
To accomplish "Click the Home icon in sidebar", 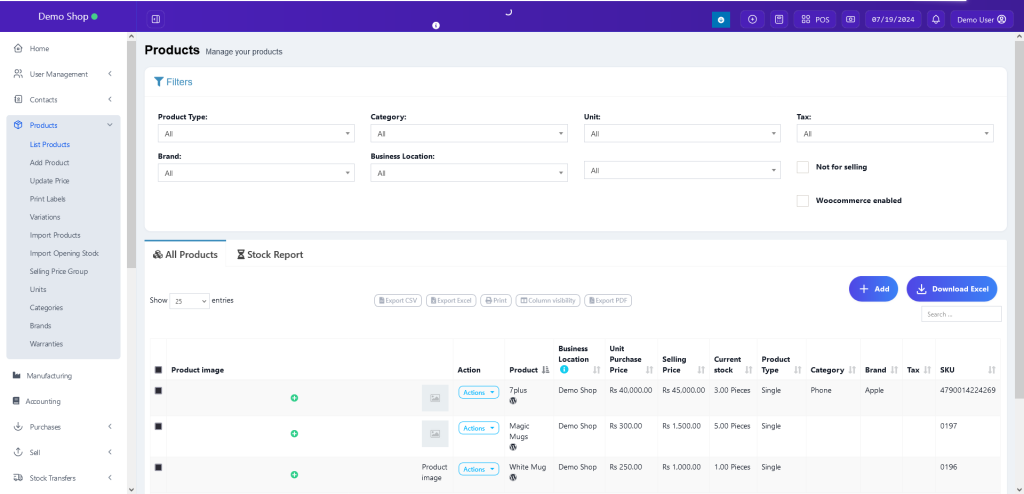I will click(18, 48).
